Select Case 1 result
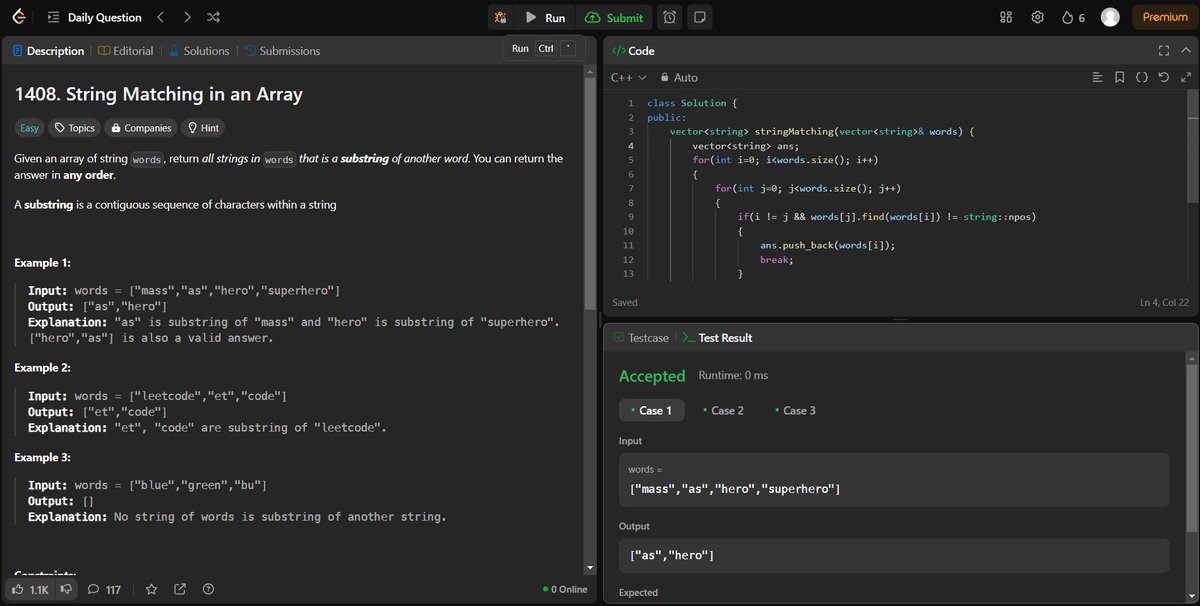The width and height of the screenshot is (1200, 606). point(651,410)
